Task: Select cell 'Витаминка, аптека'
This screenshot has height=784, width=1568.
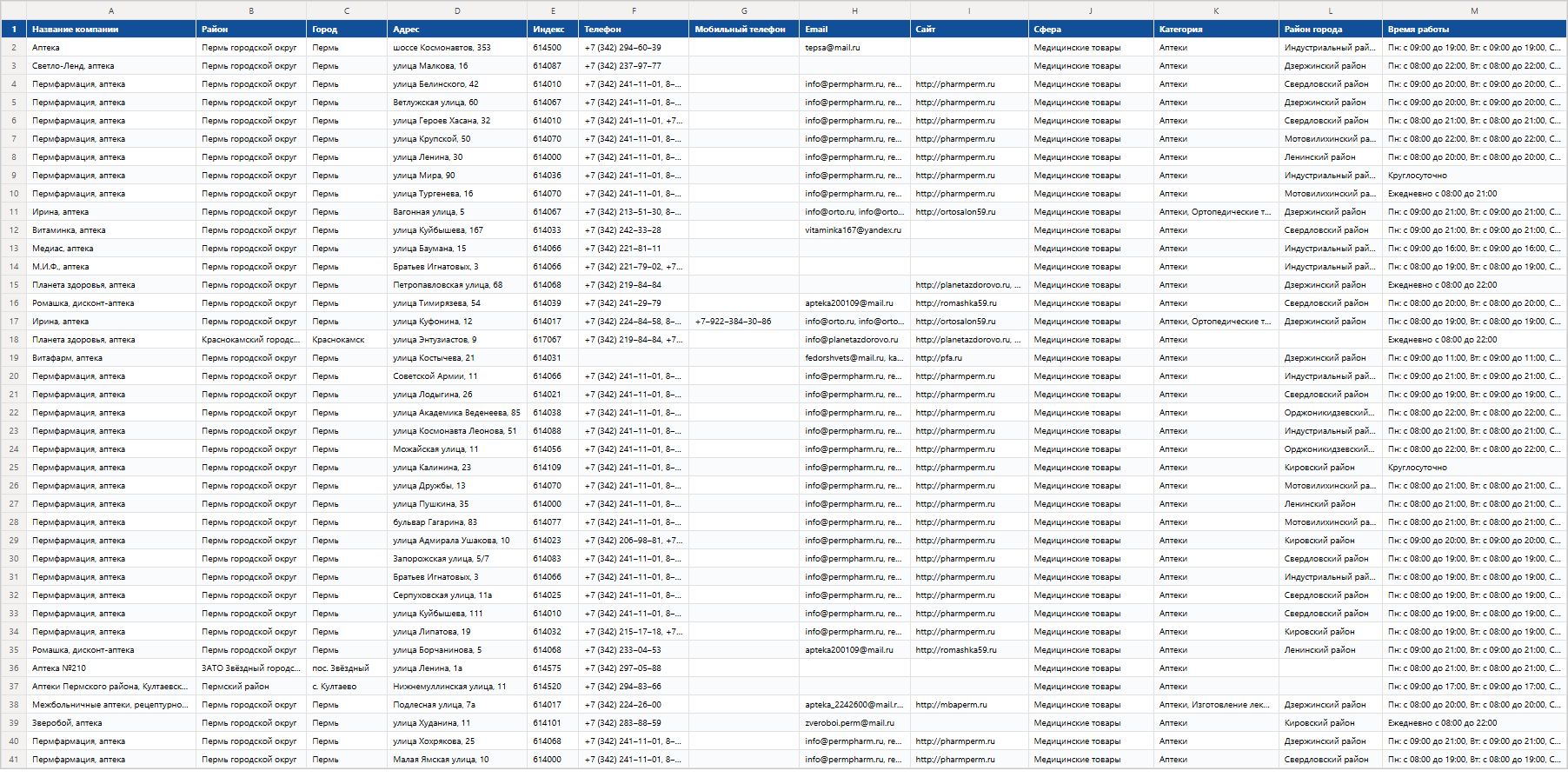Action: click(x=111, y=230)
